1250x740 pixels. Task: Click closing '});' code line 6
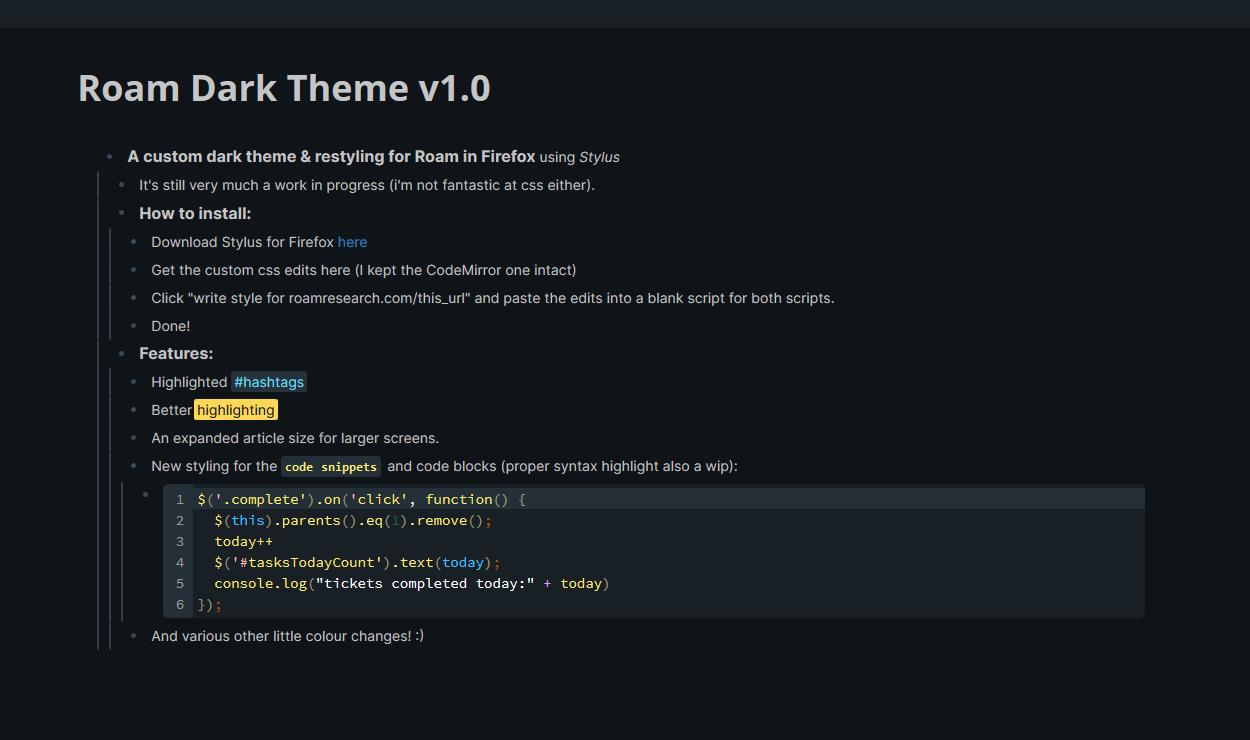pos(210,604)
